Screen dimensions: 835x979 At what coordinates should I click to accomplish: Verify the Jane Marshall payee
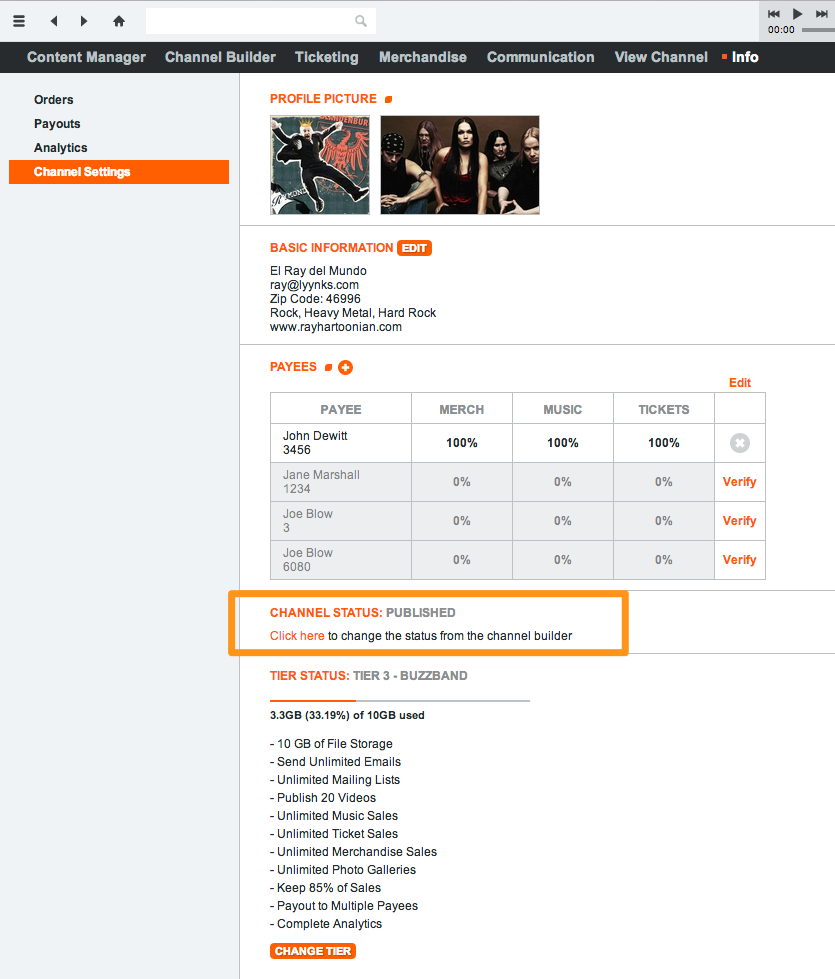tap(739, 482)
